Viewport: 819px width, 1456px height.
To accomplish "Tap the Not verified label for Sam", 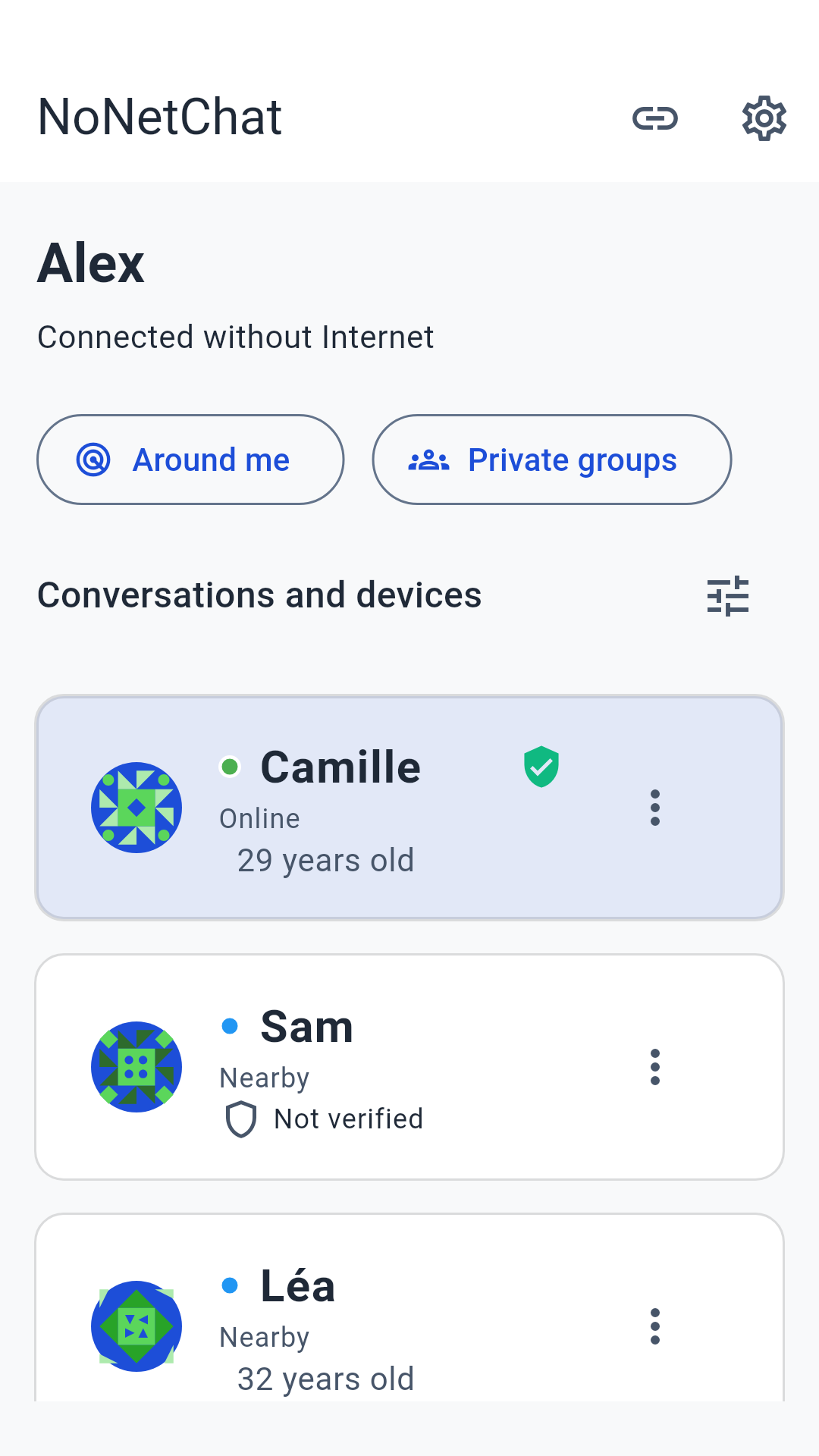I will click(x=349, y=1119).
